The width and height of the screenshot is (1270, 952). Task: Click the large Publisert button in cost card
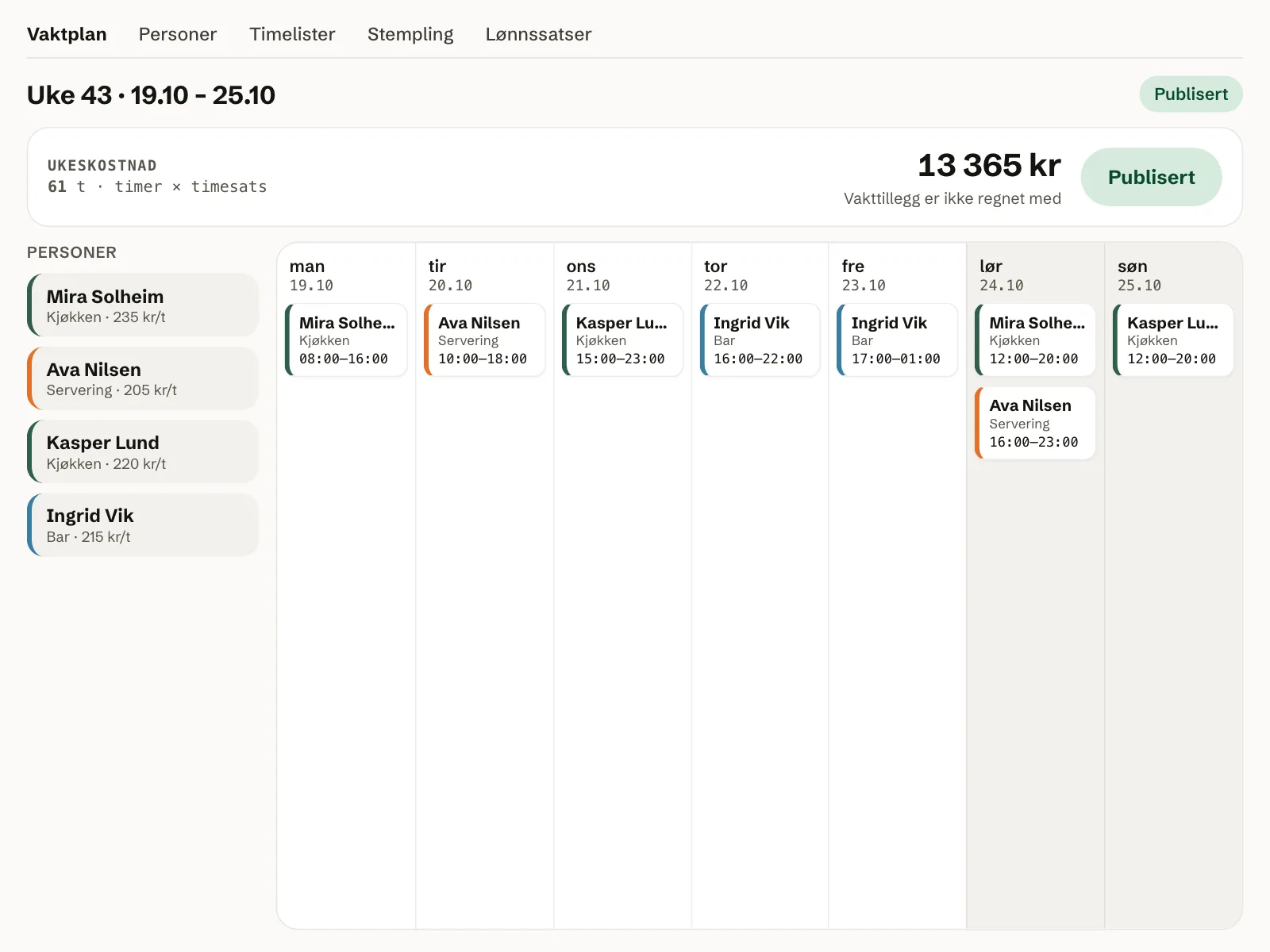(x=1151, y=177)
